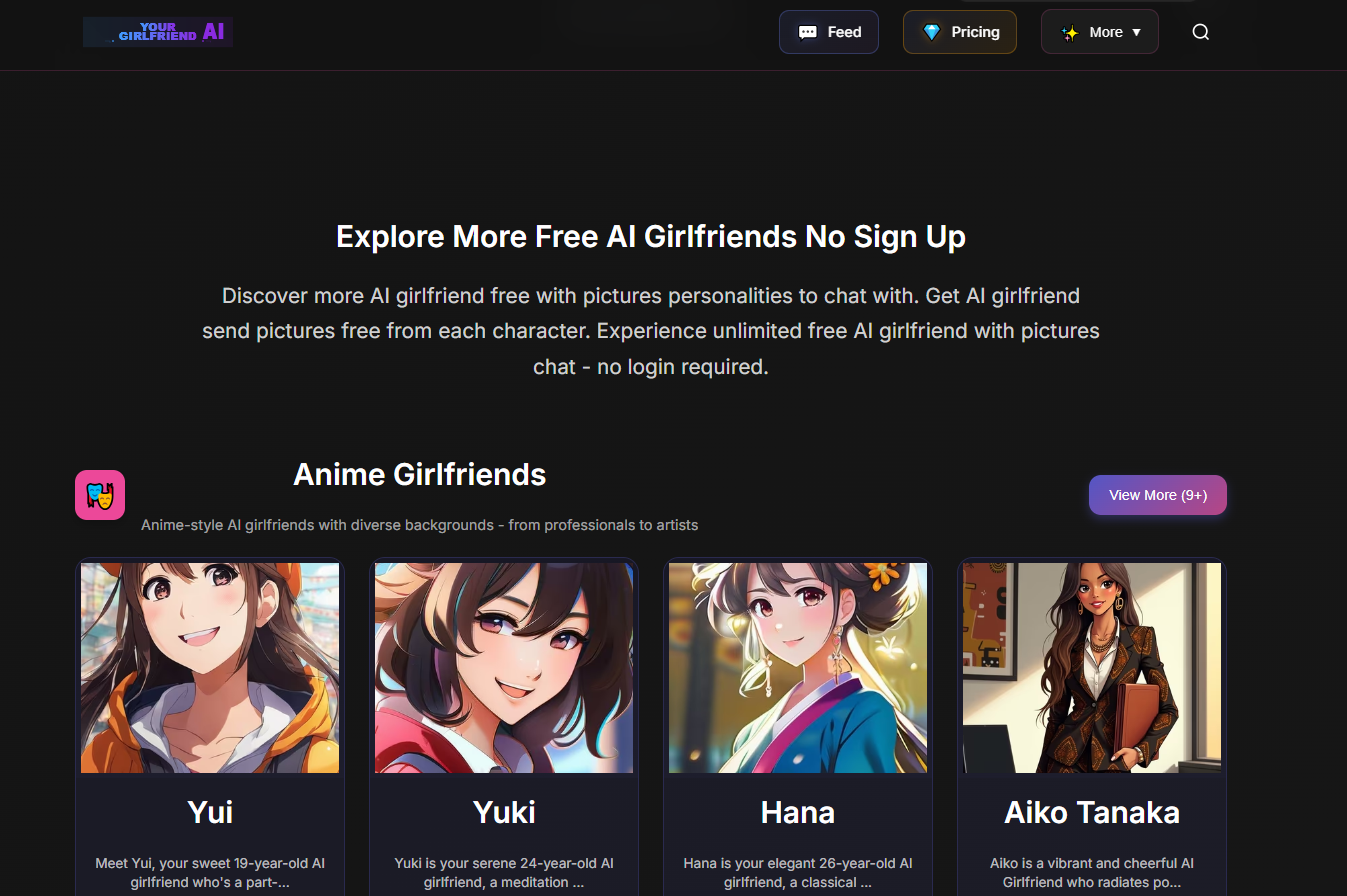Click the Yui name title
This screenshot has width=1347, height=896.
coord(210,812)
